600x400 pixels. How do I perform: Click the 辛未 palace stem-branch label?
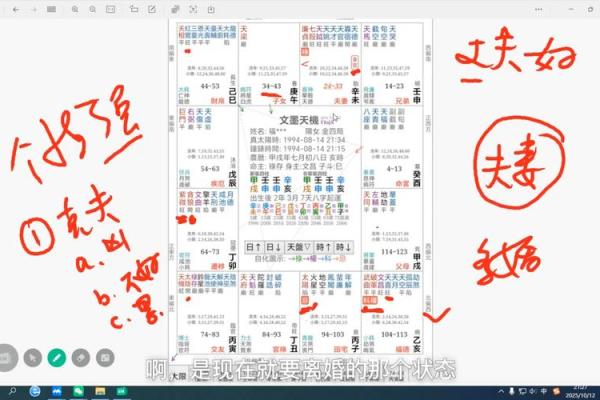(x=355, y=96)
